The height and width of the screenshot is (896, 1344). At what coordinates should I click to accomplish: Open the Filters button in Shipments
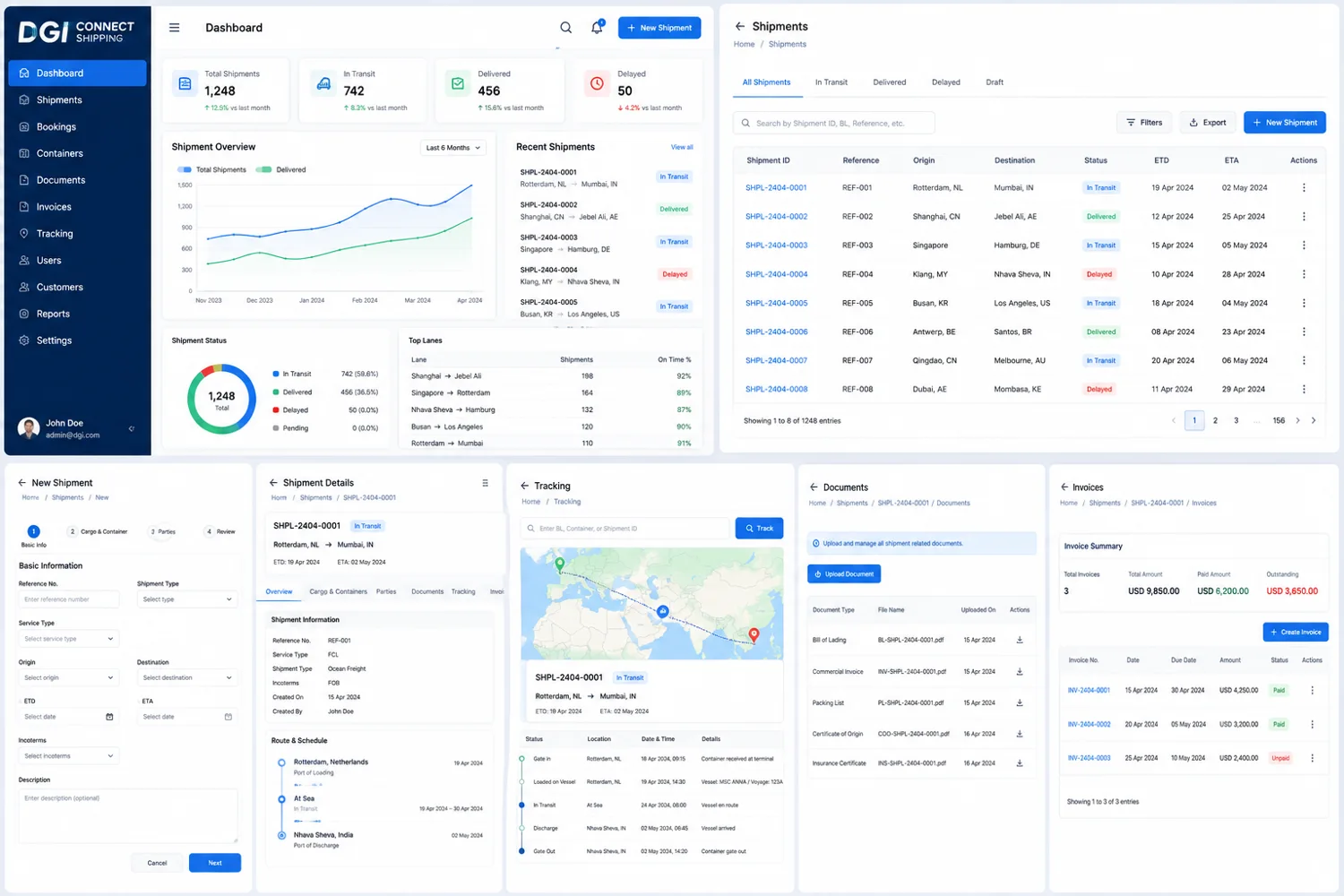[1144, 123]
